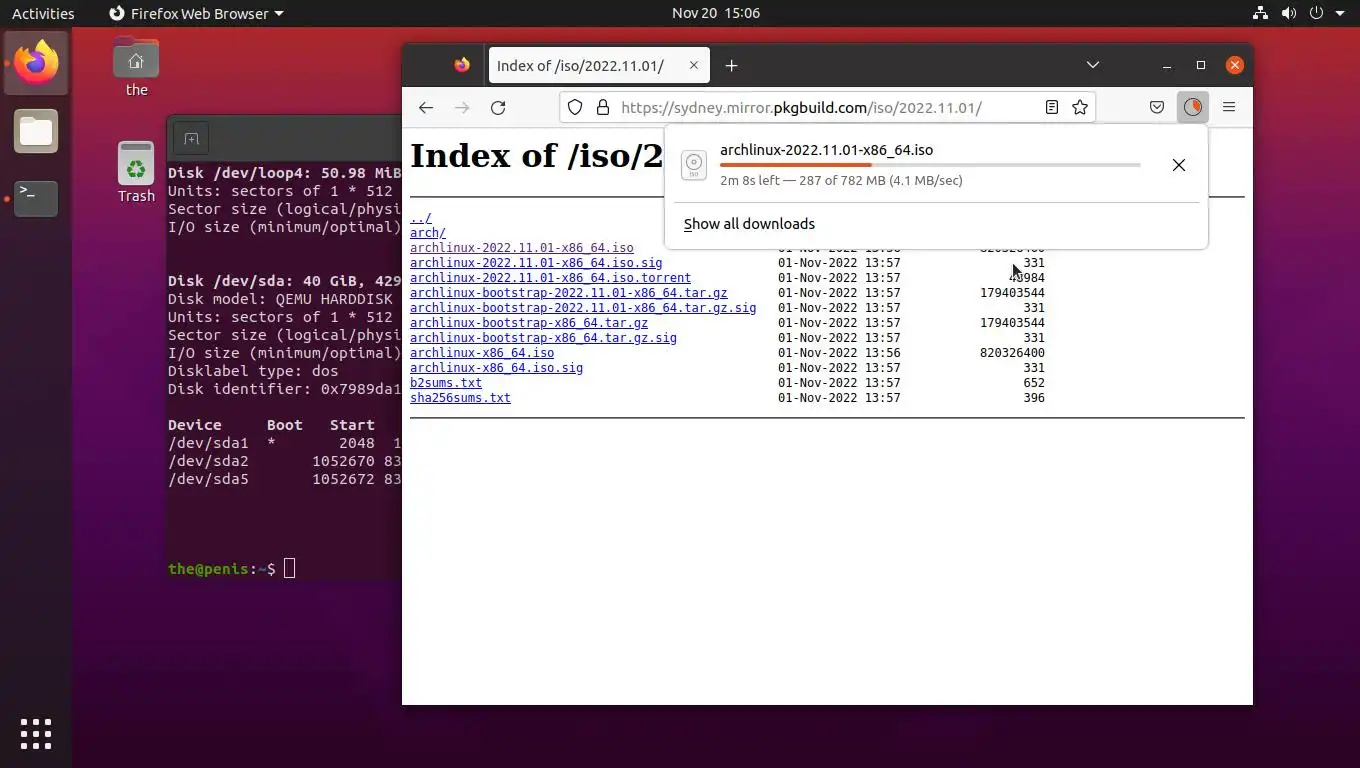Click the archlinux-x86_64.iso link

[x=482, y=352]
